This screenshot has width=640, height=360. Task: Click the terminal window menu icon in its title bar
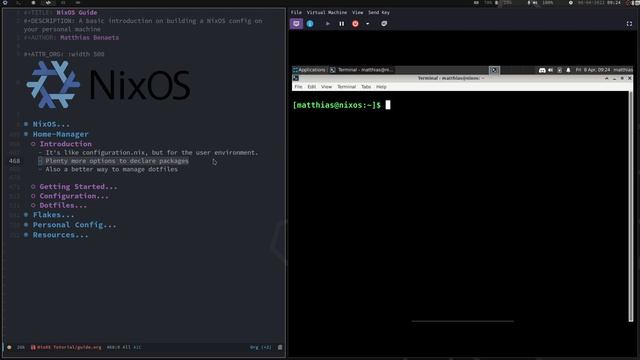click(296, 78)
